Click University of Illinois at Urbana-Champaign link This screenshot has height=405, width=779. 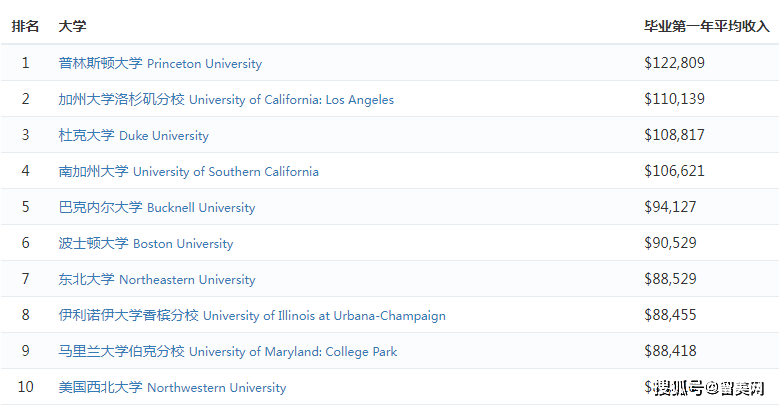252,316
